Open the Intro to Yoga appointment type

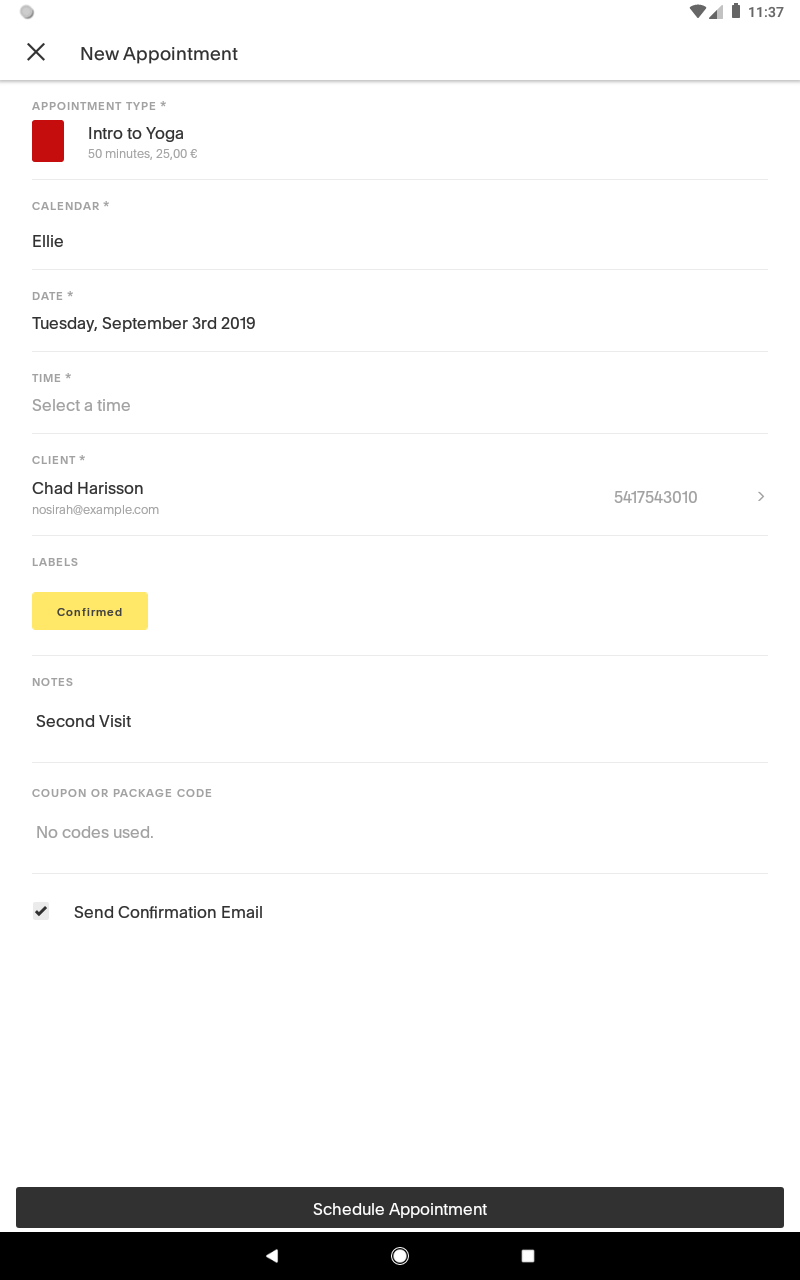point(400,141)
